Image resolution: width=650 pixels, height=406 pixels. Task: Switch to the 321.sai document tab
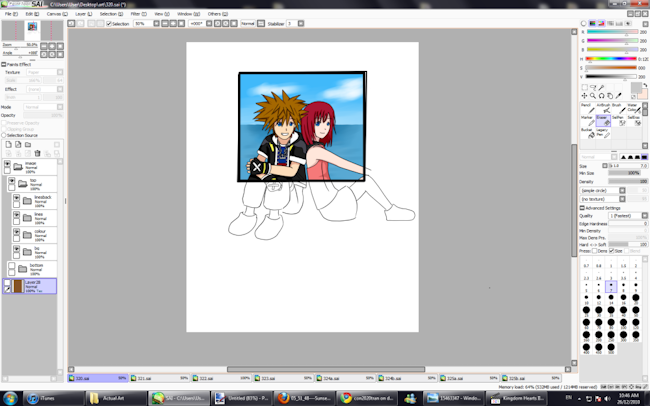(160, 378)
